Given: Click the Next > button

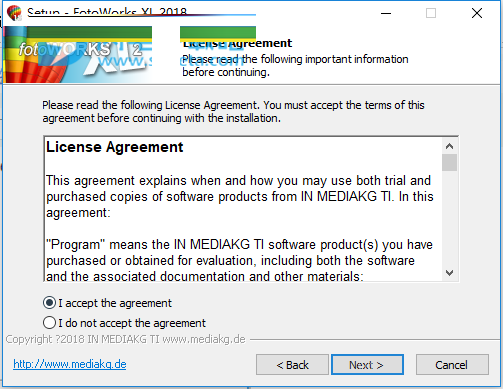Looking at the screenshot, I should click(367, 365).
